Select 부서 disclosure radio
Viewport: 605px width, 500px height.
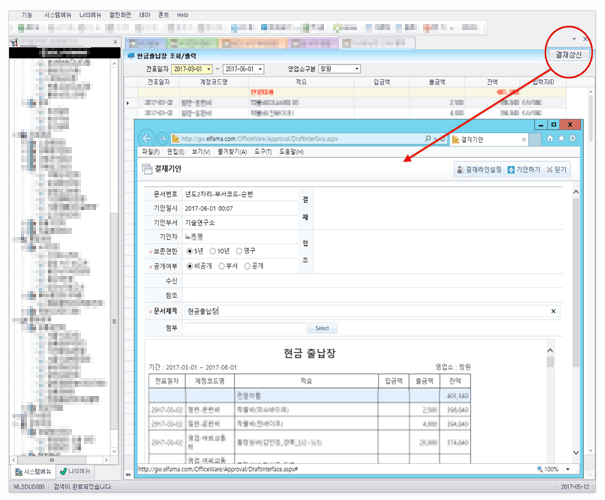221,266
